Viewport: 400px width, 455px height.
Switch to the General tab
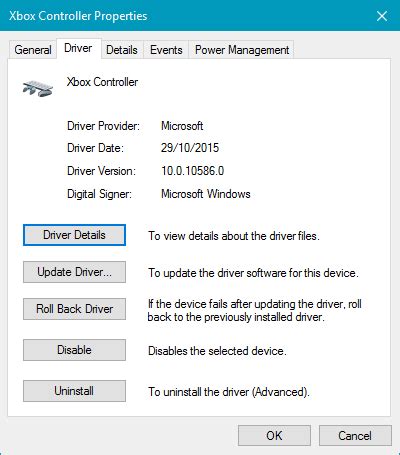(x=33, y=50)
